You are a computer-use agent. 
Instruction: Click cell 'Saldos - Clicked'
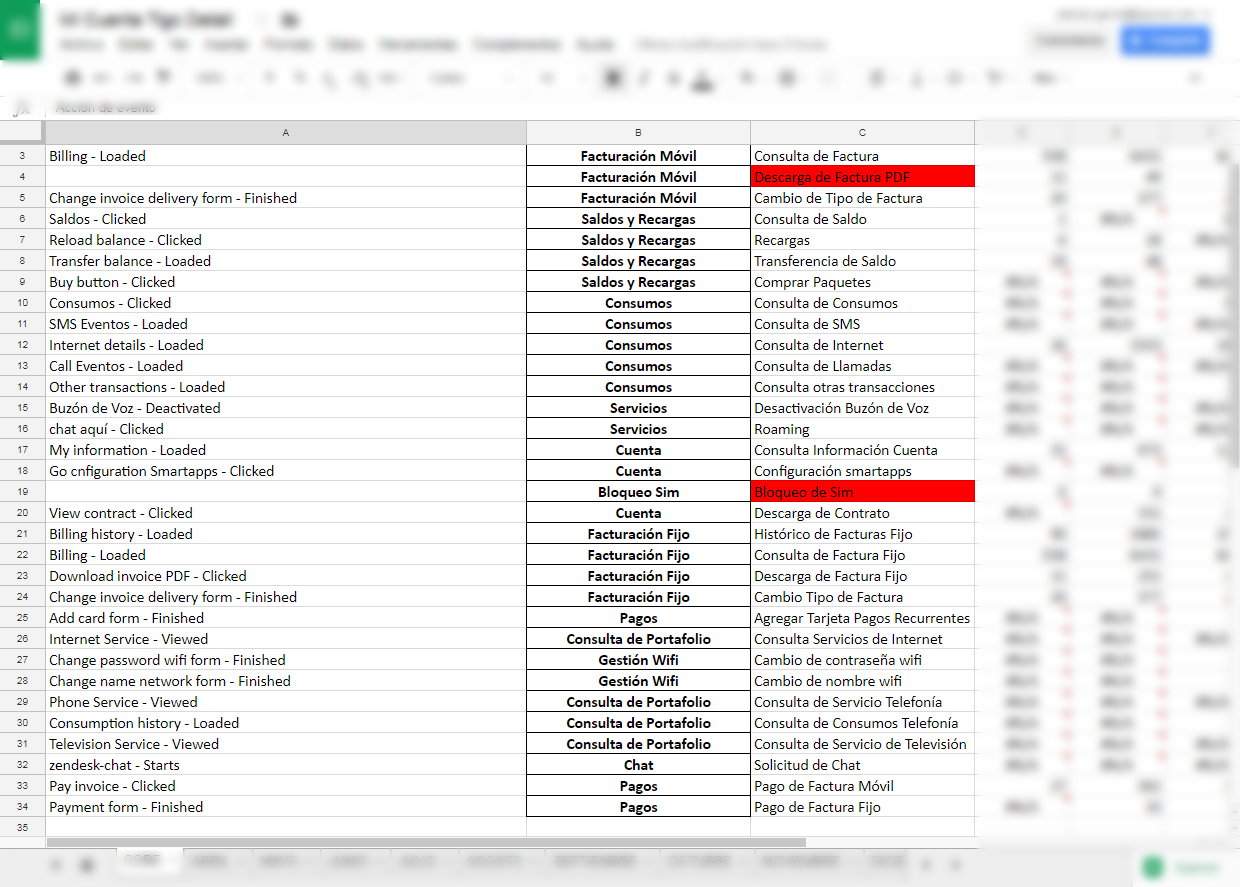[286, 219]
